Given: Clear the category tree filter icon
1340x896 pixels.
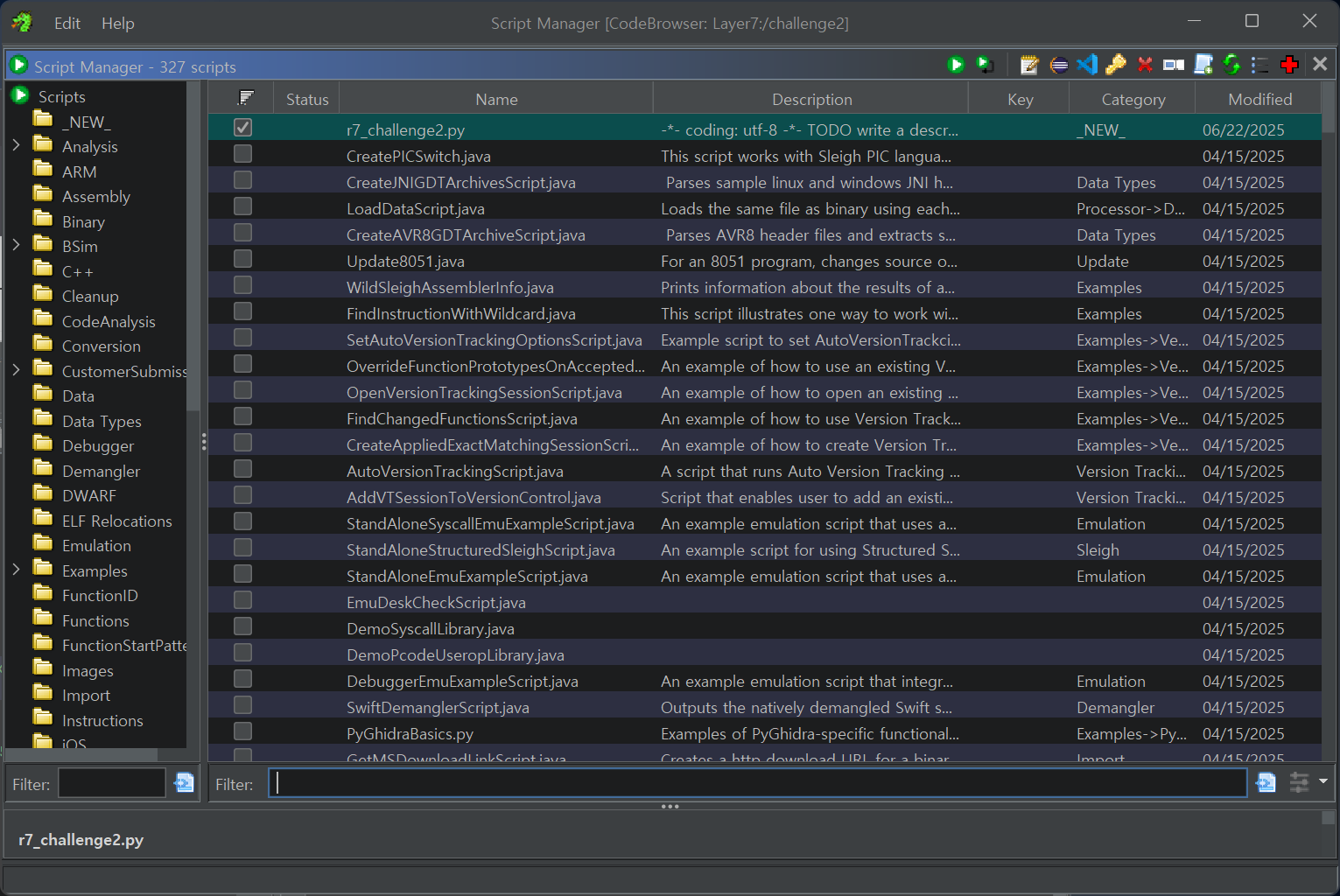Looking at the screenshot, I should tap(184, 782).
